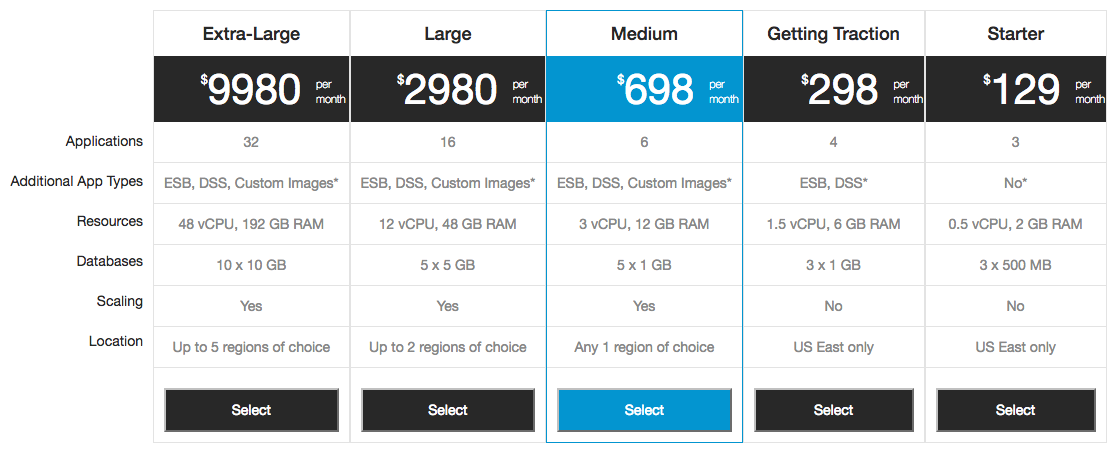Click the Large plan heading
This screenshot has width=1112, height=450.
click(x=447, y=34)
